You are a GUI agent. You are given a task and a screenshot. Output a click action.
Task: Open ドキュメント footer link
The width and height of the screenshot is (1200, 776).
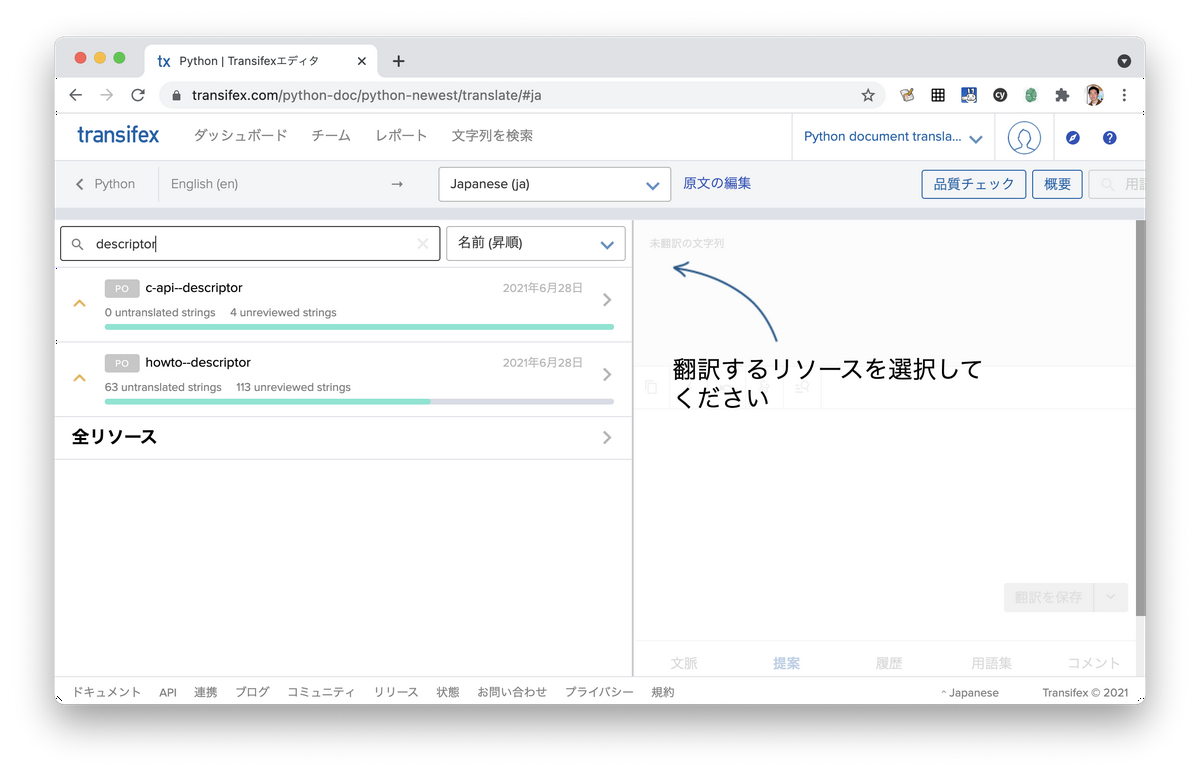(106, 692)
